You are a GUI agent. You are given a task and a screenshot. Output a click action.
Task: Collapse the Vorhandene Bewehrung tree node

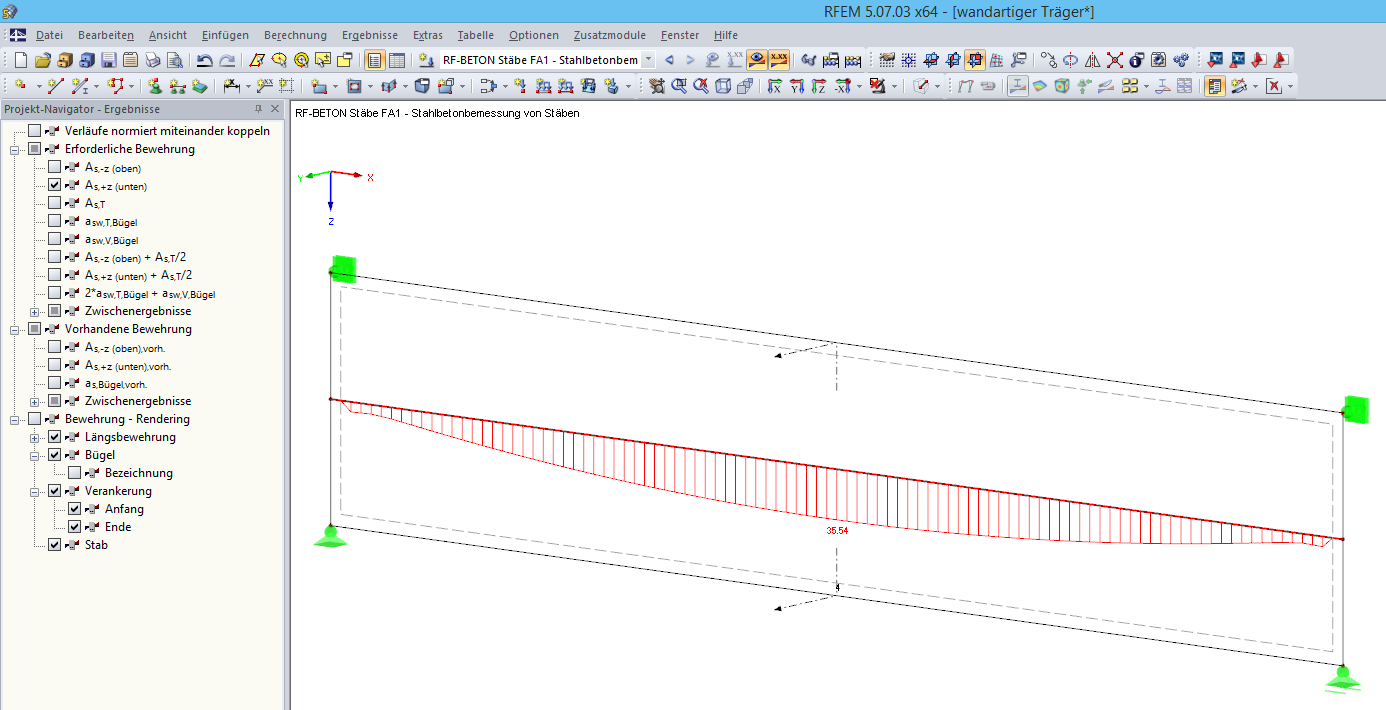coord(15,329)
